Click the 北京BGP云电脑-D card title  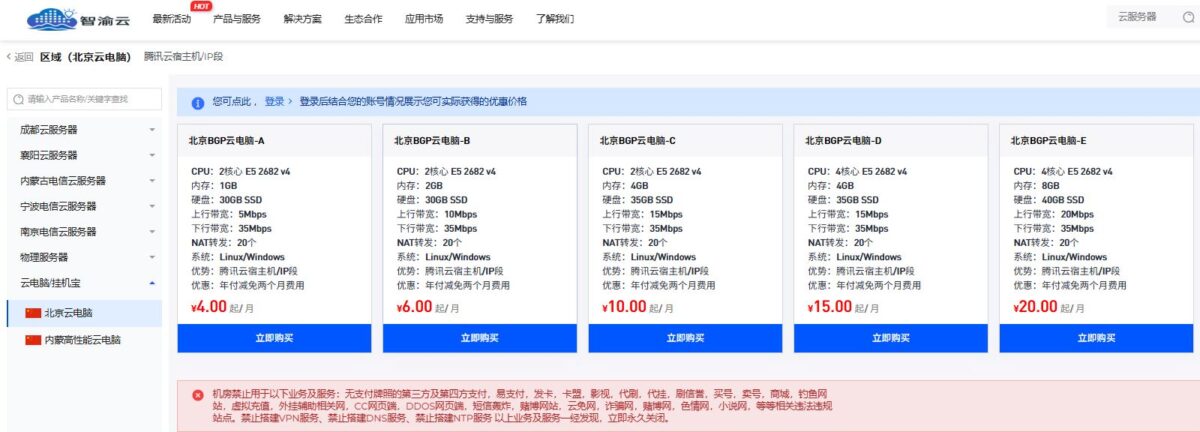(844, 141)
